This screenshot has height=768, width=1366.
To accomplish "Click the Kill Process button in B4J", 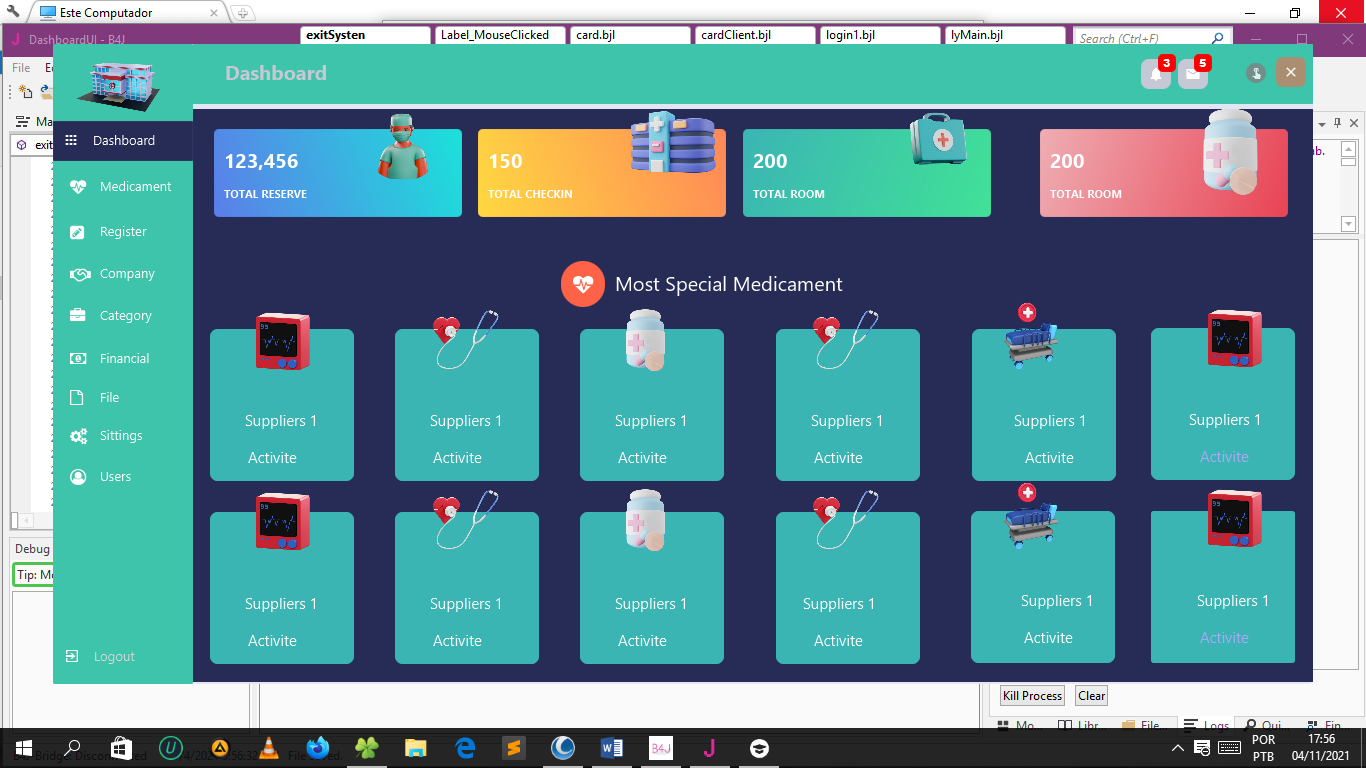I will pyautogui.click(x=1032, y=696).
